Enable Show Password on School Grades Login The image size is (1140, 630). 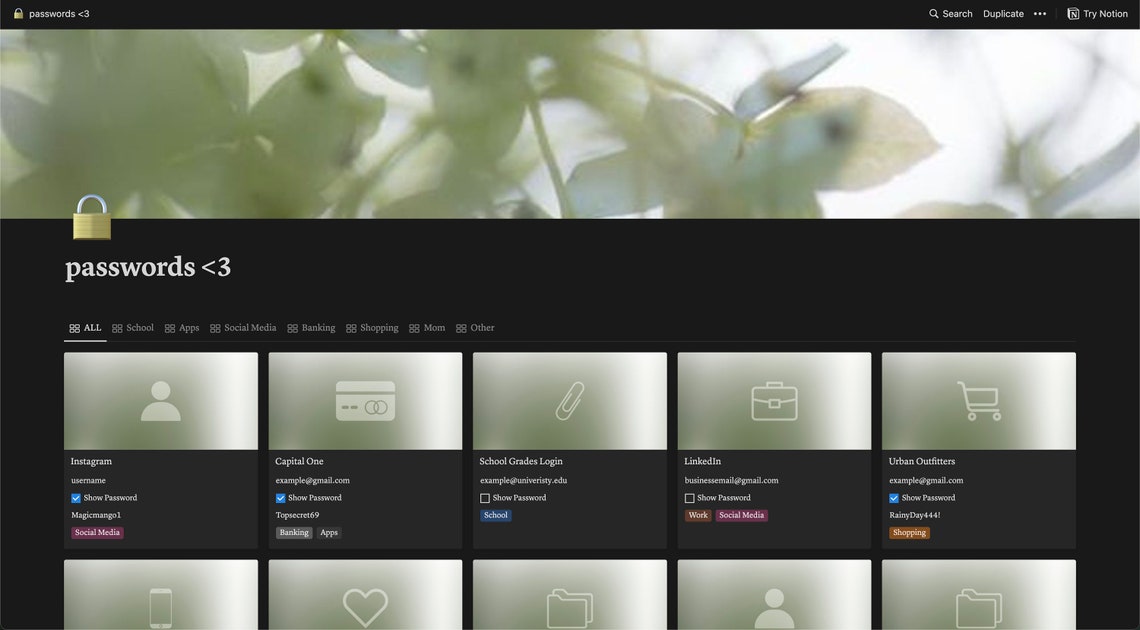(x=483, y=496)
